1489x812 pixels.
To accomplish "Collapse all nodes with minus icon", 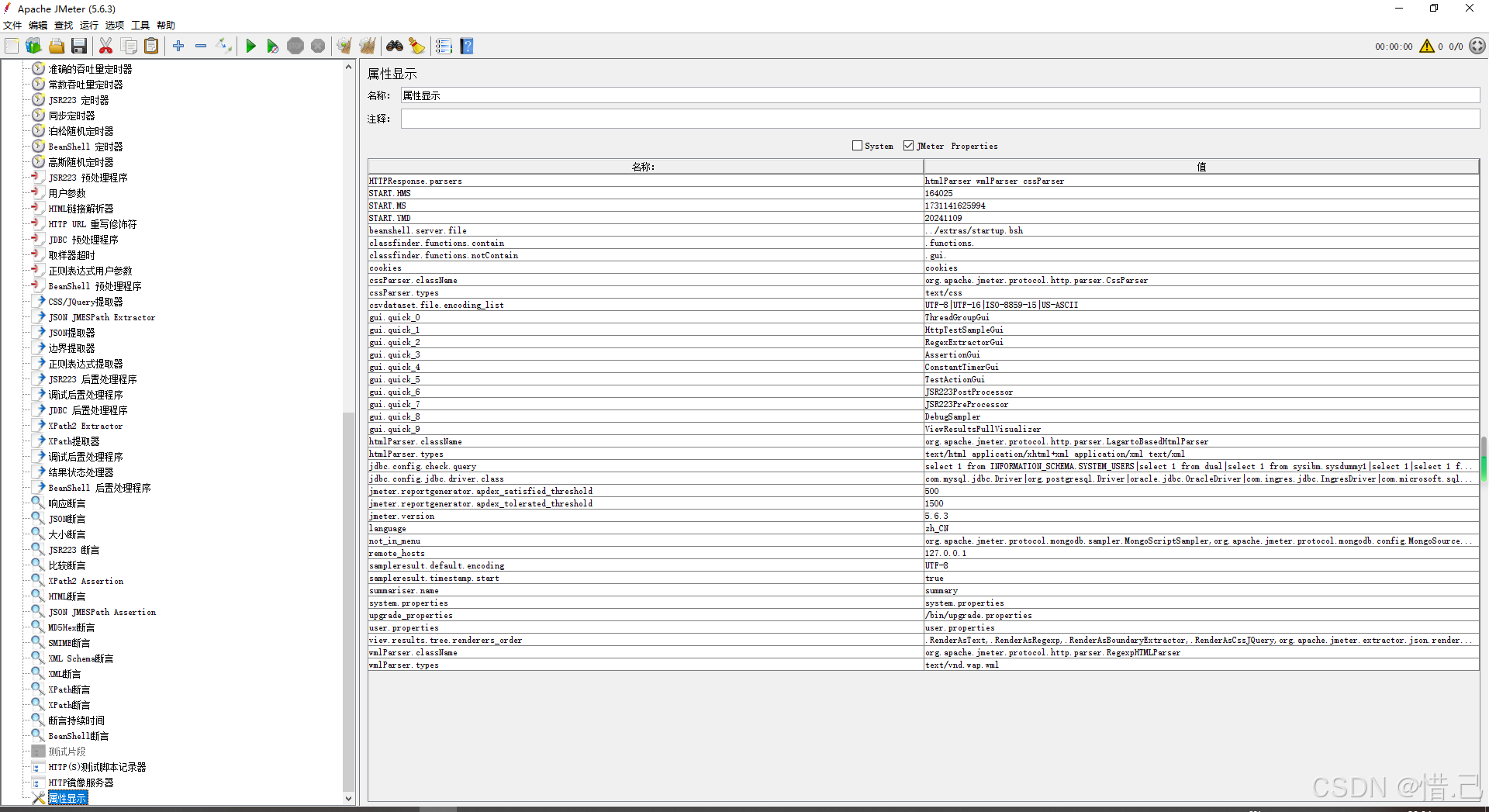I will pyautogui.click(x=201, y=46).
